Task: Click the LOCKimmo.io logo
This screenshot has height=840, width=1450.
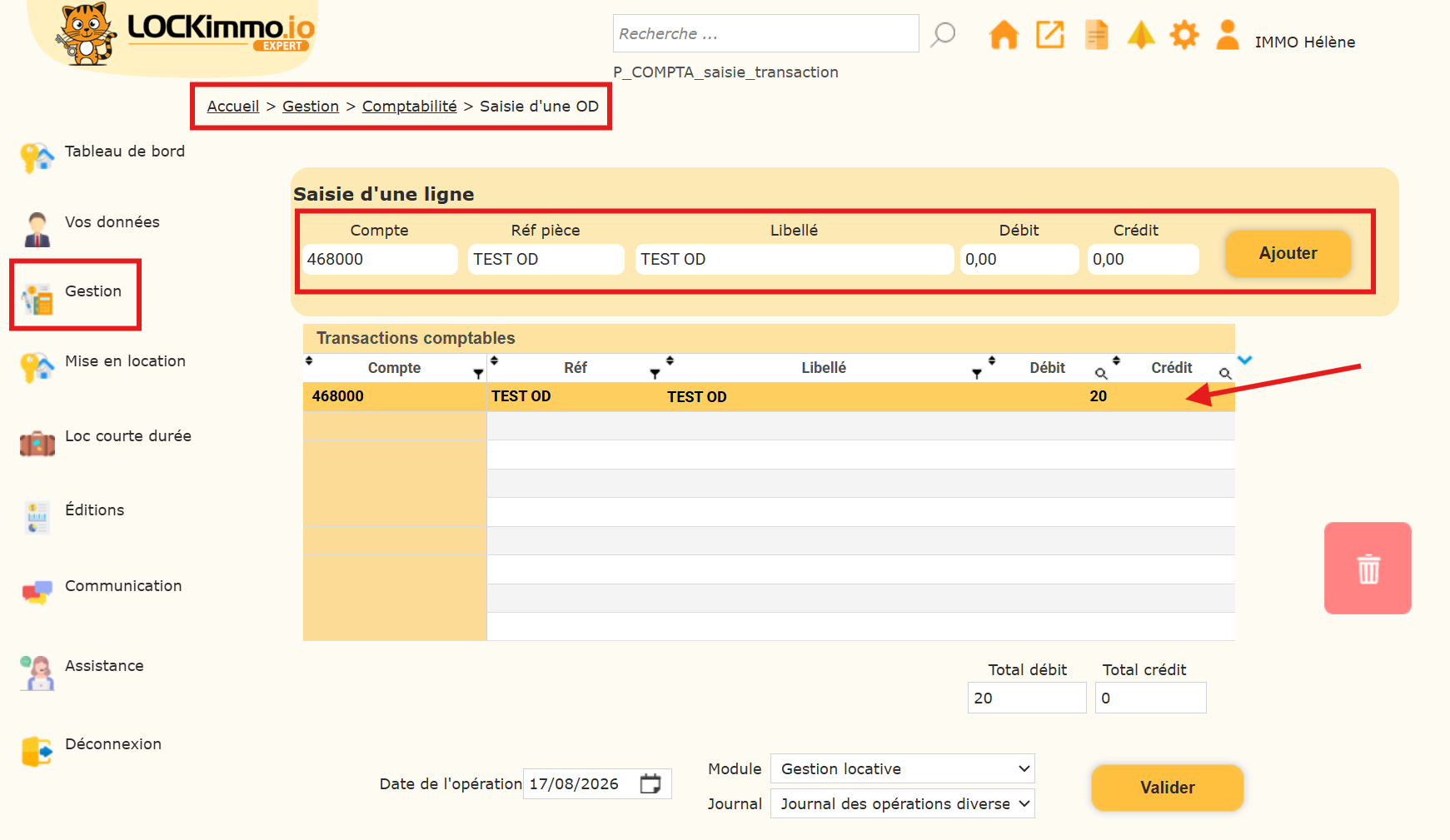Action: pyautogui.click(x=185, y=34)
